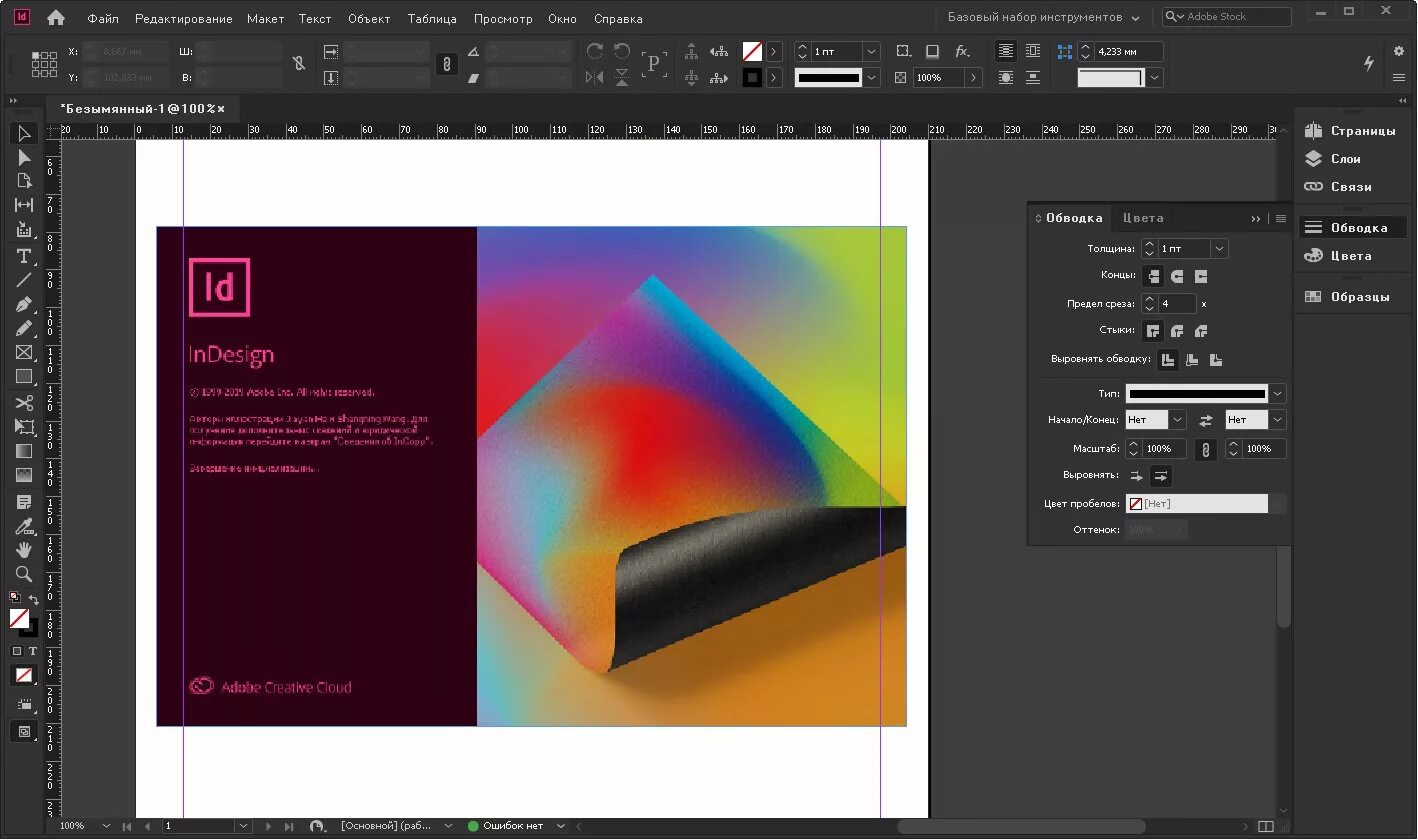Viewport: 1418px width, 840px height.
Task: Choose the Hand tool
Action: (23, 550)
